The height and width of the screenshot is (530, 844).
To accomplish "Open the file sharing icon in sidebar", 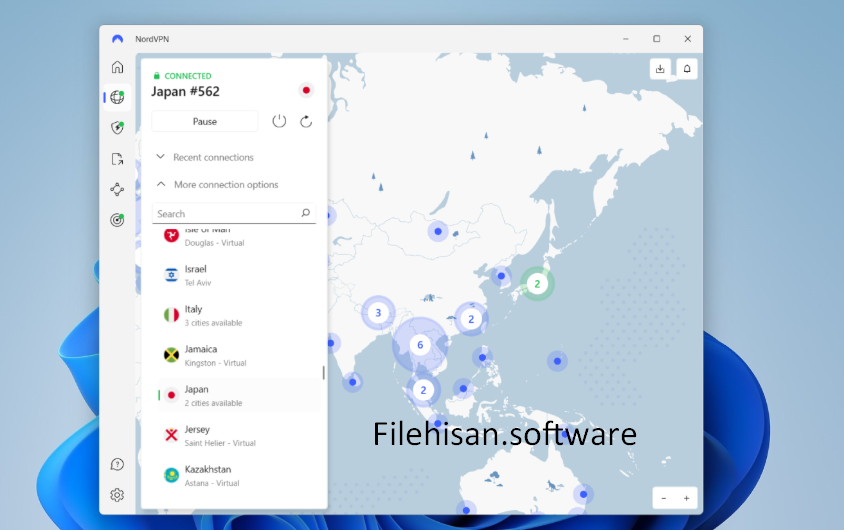I will point(117,159).
